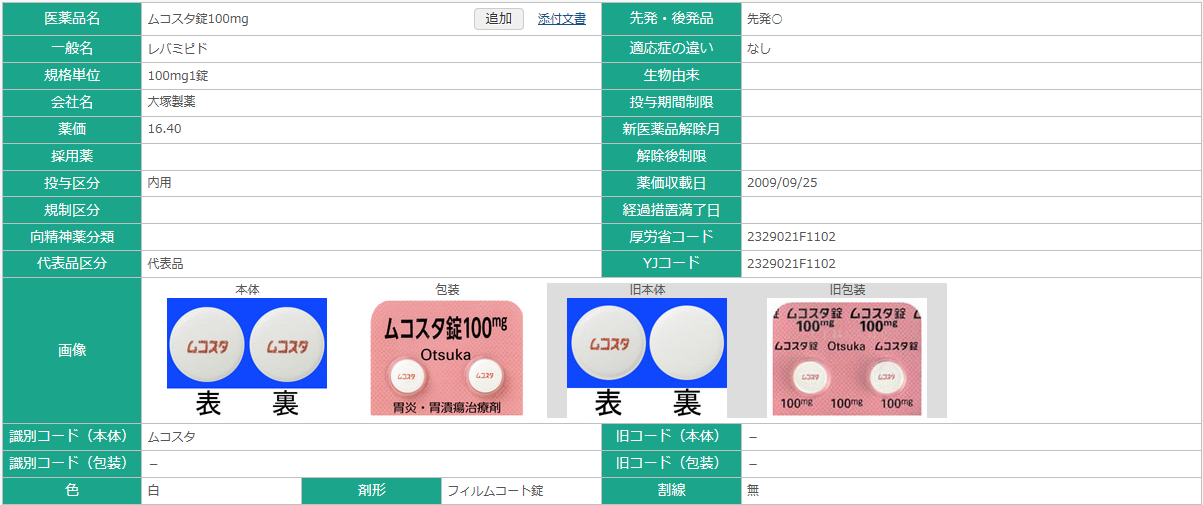Click the 医薬品名 header cell
The image size is (1203, 505).
tap(72, 19)
